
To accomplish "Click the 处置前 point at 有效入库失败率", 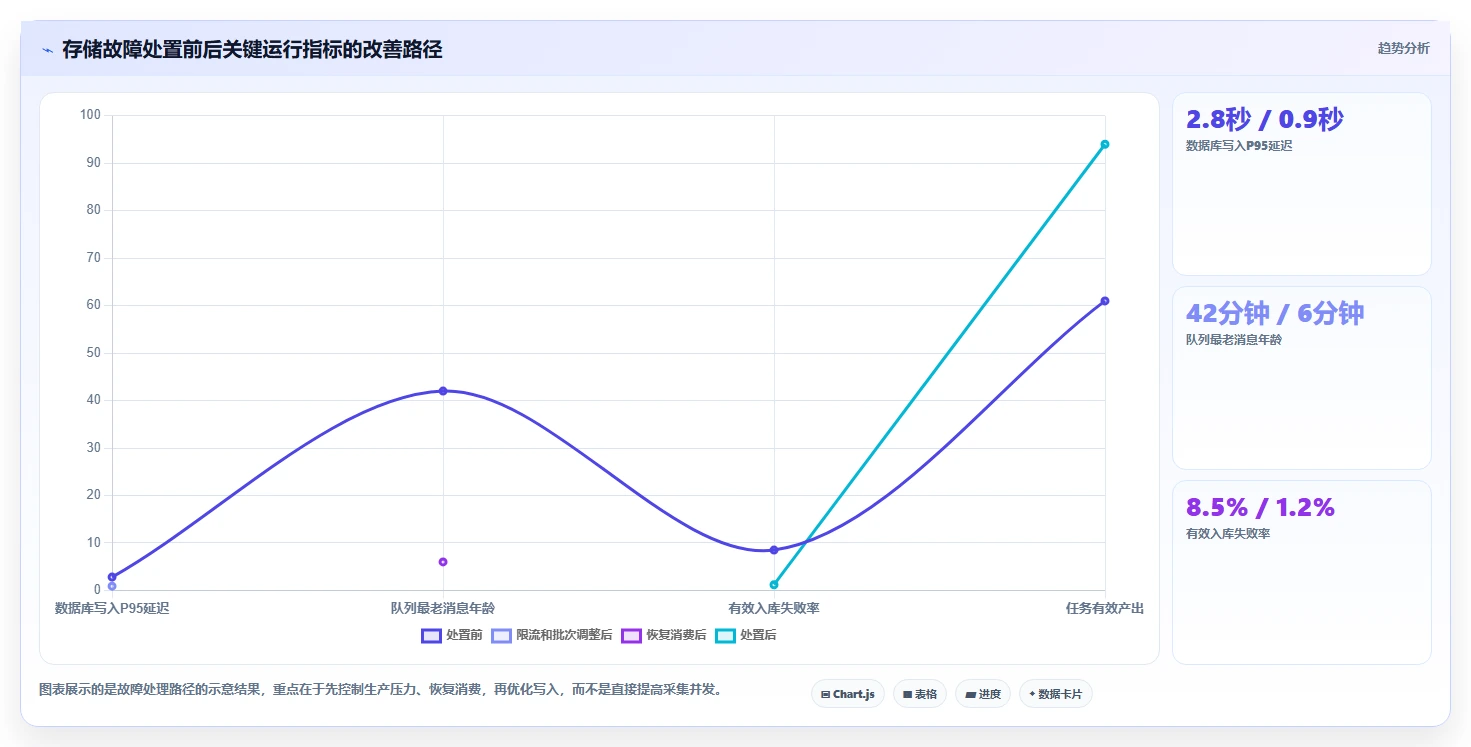I will coord(774,550).
